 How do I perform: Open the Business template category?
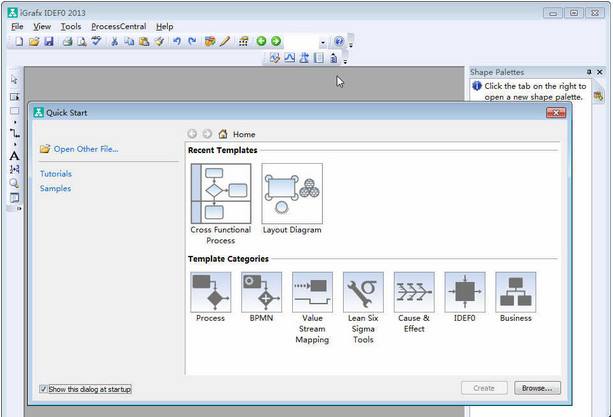click(516, 297)
